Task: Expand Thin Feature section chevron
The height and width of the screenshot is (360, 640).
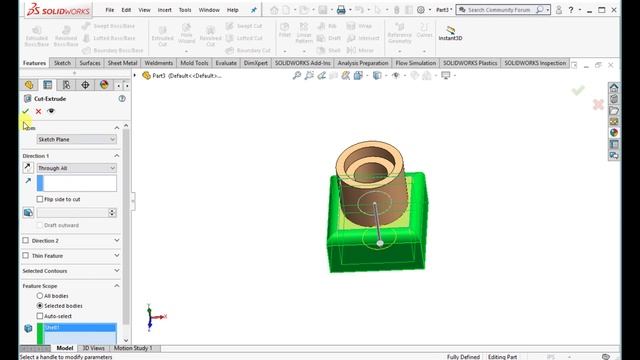Action: (x=117, y=256)
